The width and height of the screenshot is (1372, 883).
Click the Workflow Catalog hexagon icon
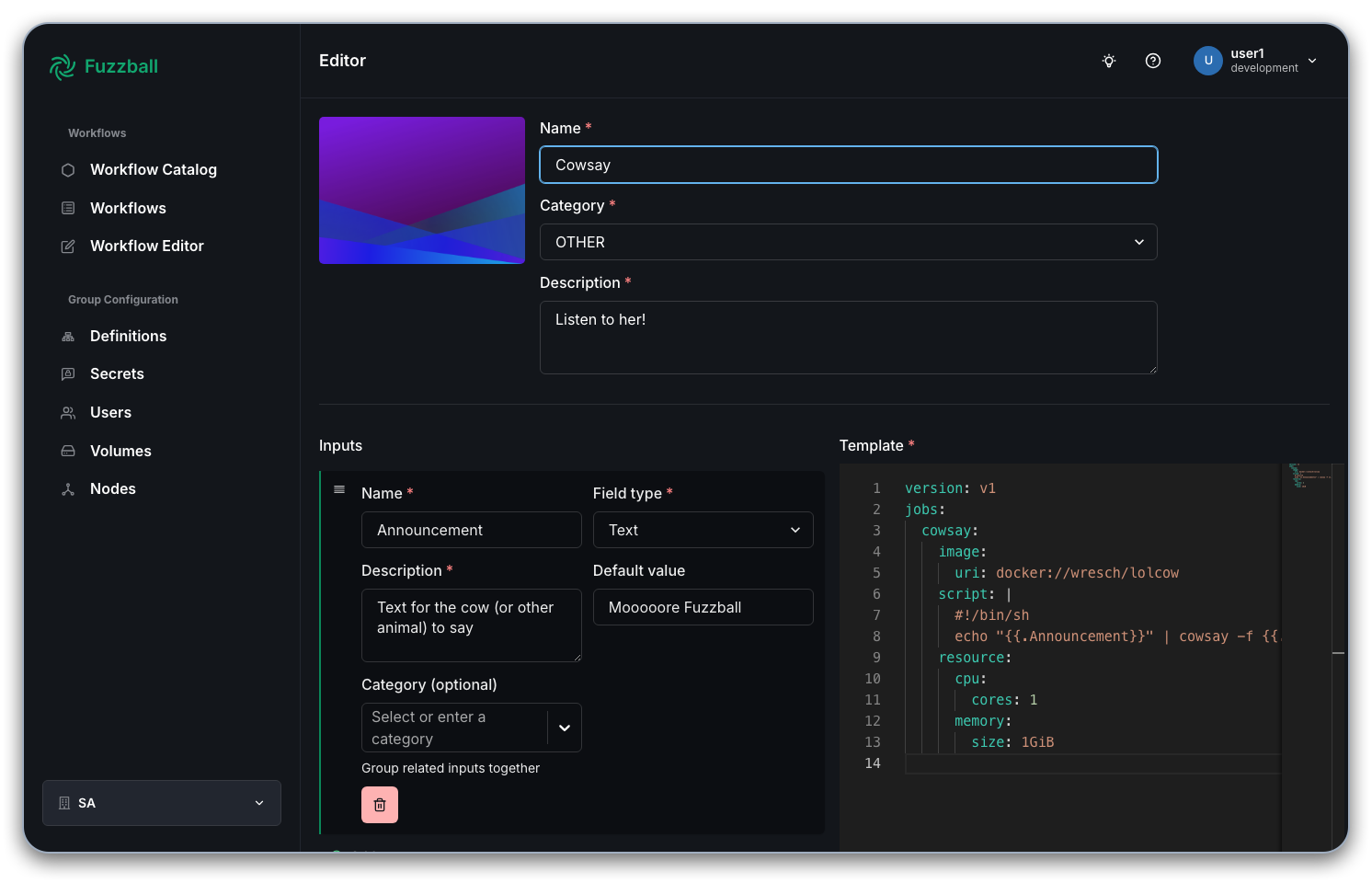(x=68, y=170)
